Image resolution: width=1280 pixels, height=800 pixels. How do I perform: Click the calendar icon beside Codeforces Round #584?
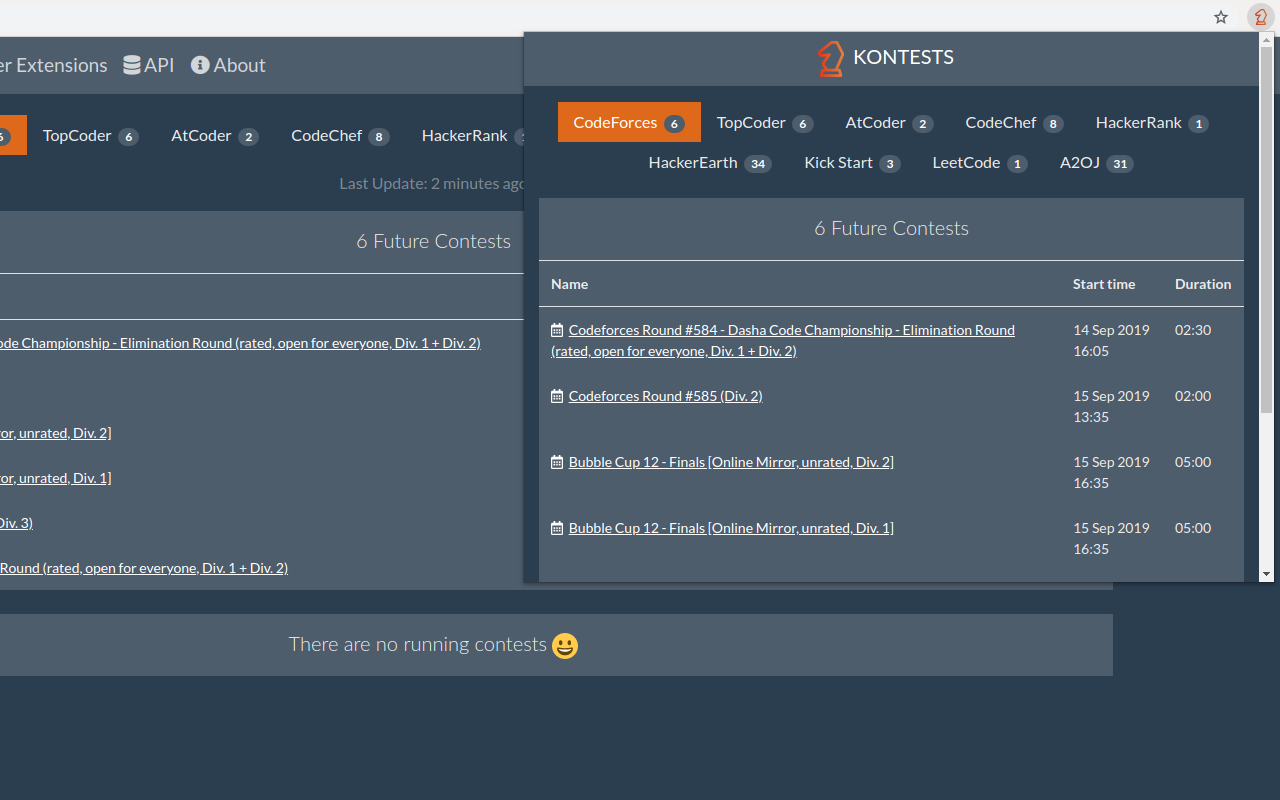tap(557, 330)
